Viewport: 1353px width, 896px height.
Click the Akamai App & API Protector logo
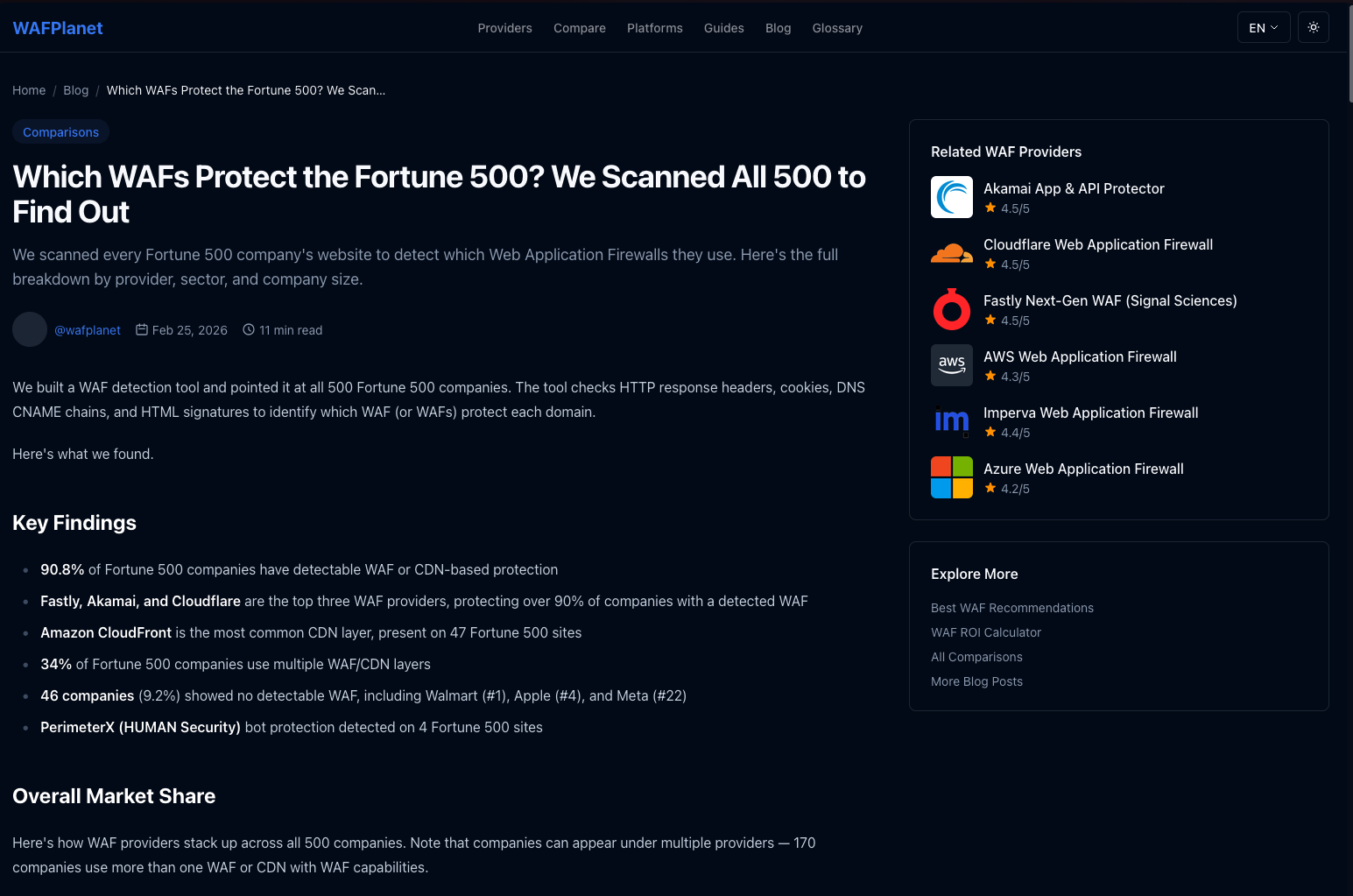pyautogui.click(x=952, y=197)
